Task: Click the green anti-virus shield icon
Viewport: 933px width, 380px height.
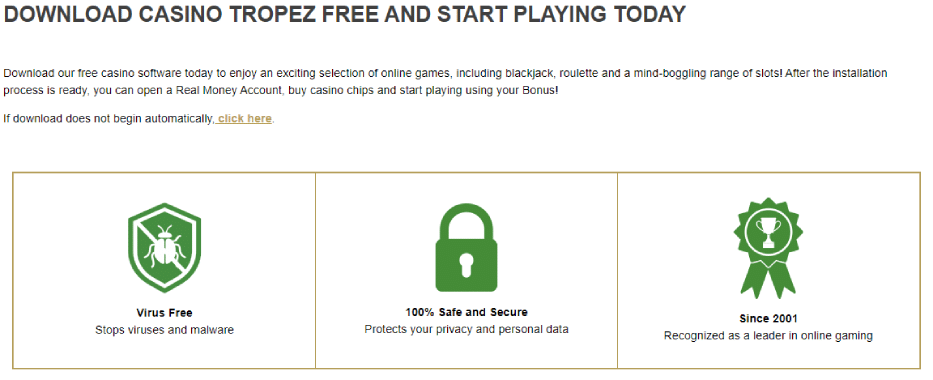Action: [x=164, y=248]
